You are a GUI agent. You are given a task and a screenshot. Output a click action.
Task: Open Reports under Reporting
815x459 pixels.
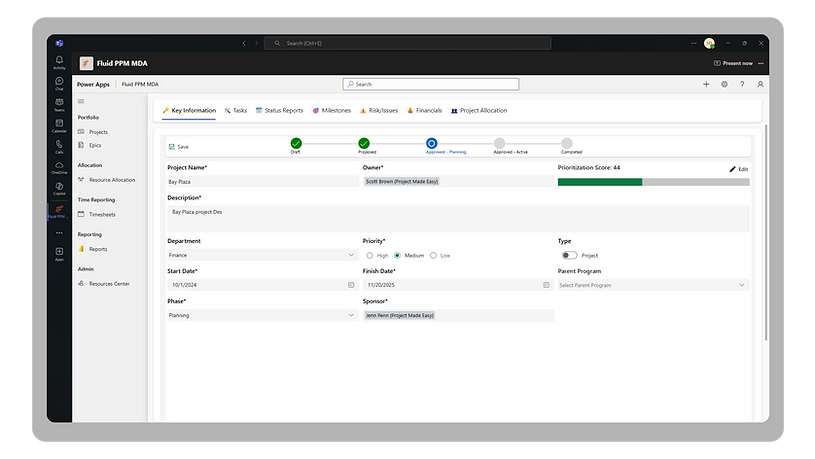pos(93,250)
